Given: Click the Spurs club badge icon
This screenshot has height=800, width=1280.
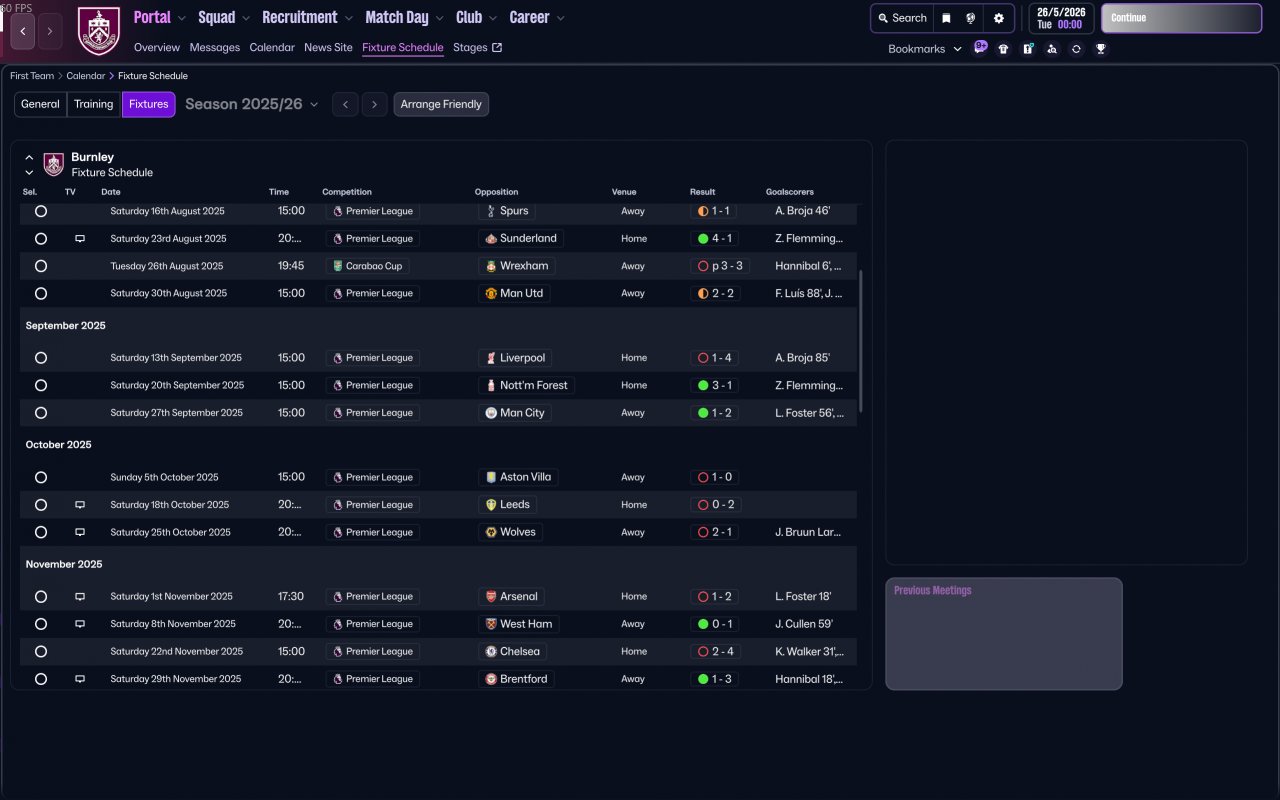Looking at the screenshot, I should [x=491, y=211].
